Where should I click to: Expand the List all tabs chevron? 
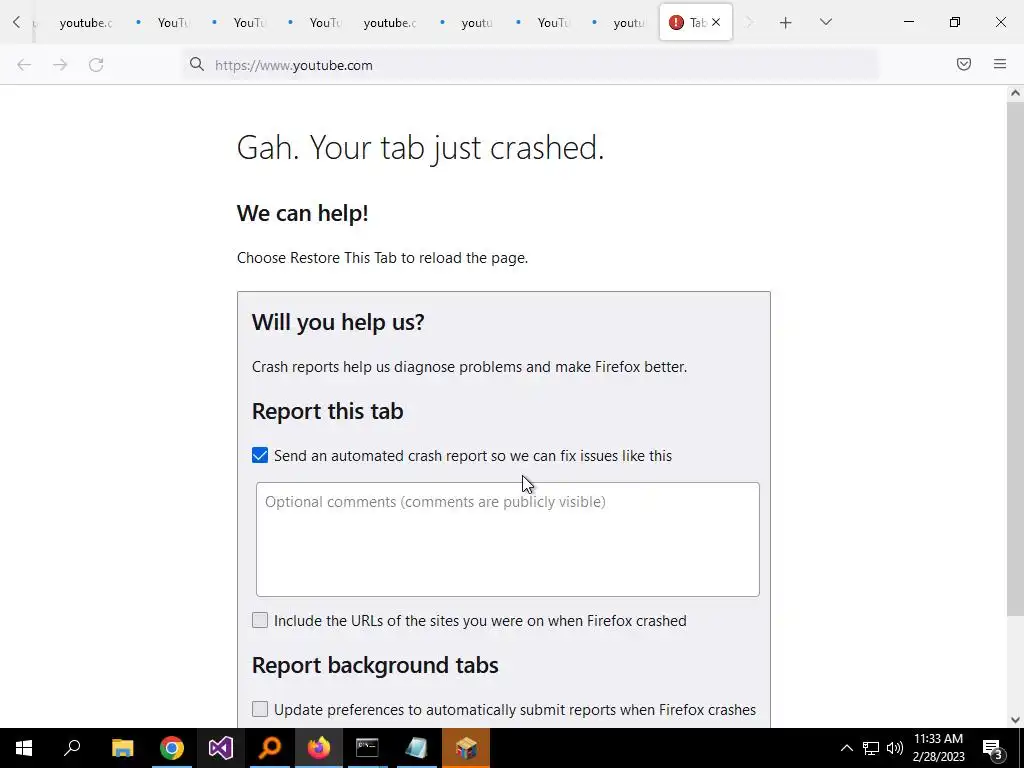point(825,22)
